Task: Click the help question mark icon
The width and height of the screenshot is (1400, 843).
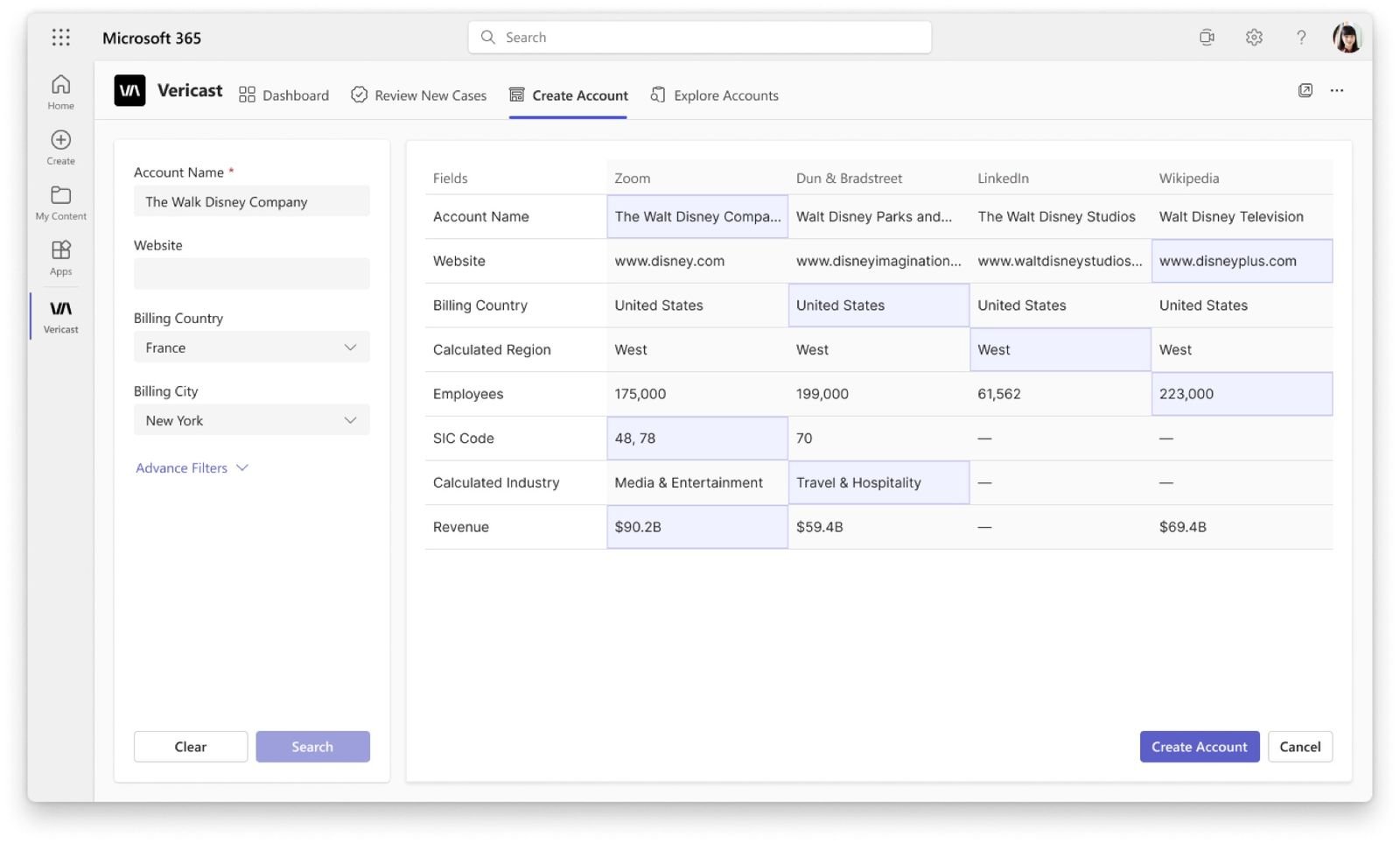Action: coord(1301,38)
